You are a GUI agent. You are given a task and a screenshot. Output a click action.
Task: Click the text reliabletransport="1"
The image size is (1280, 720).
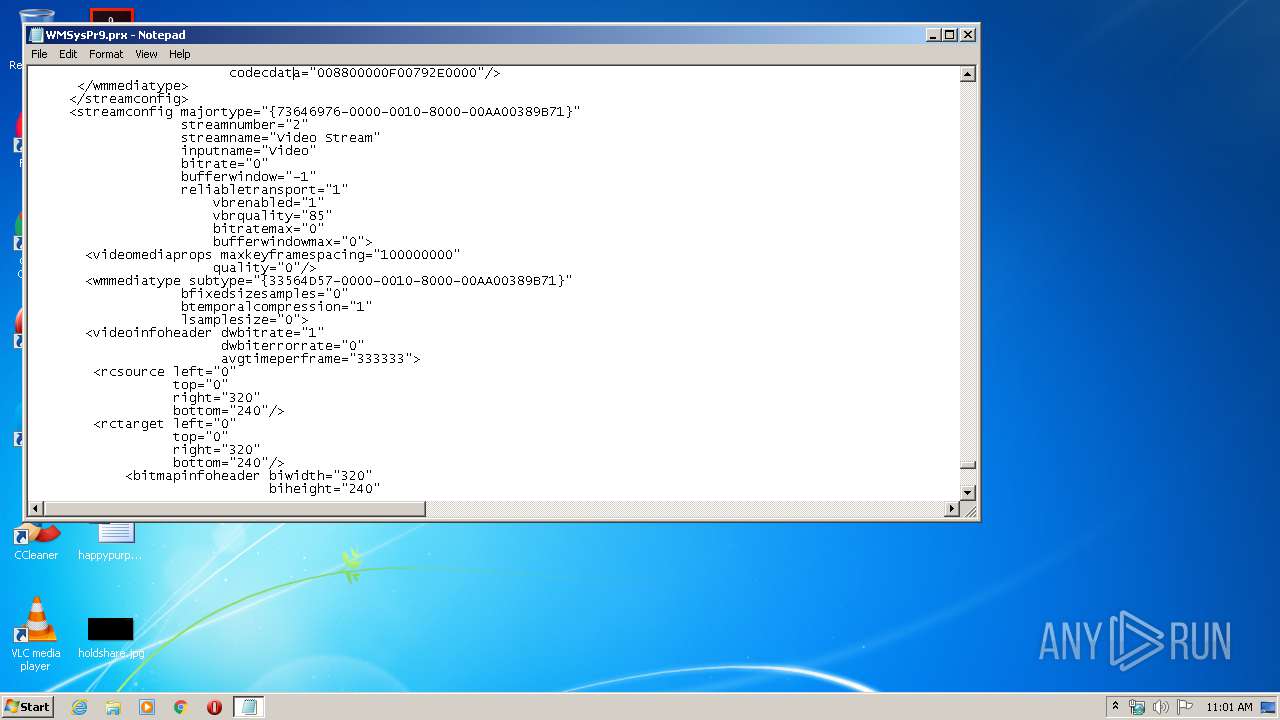pos(264,189)
